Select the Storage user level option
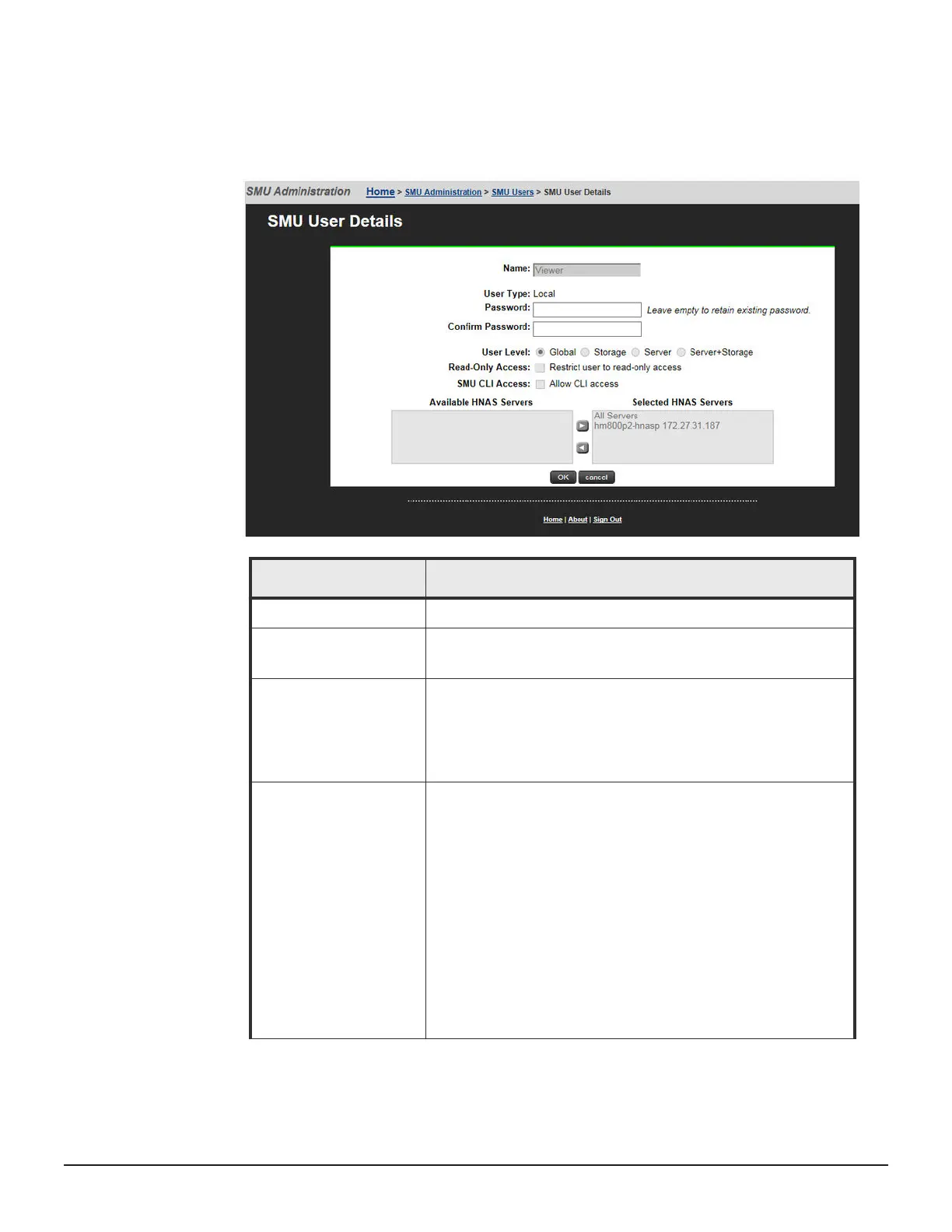Viewport: 952px width, 1232px height. 585,352
